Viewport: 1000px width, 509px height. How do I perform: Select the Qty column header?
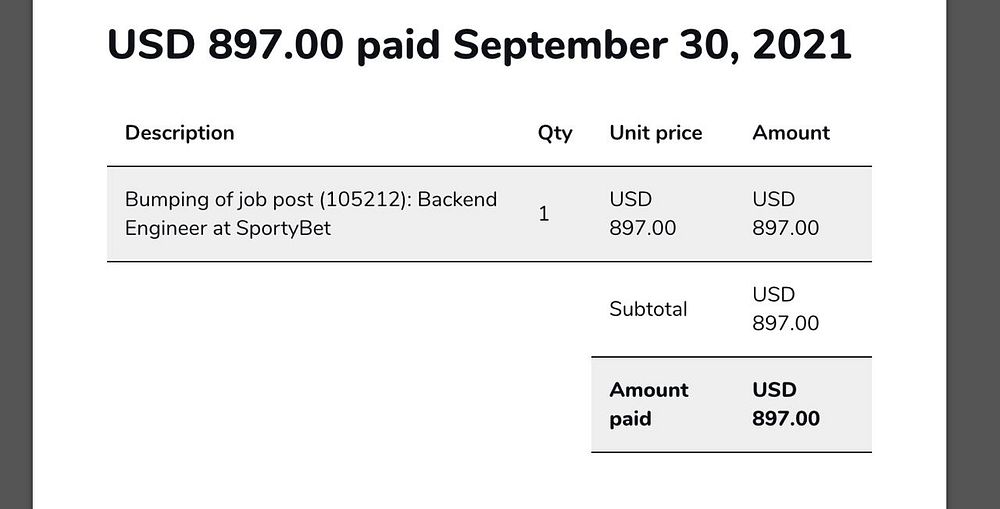coord(555,132)
